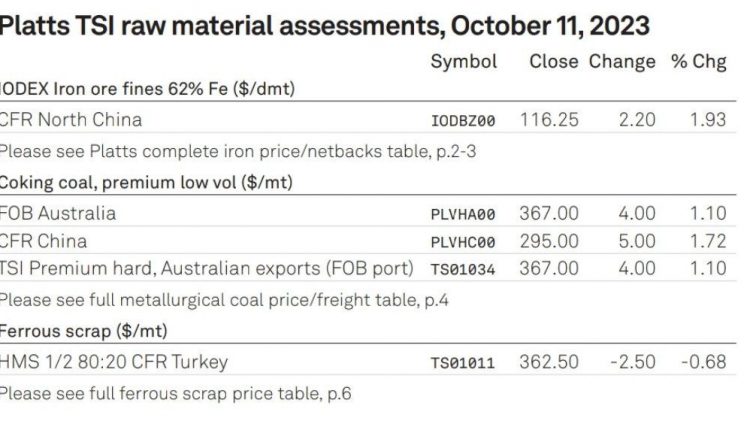750x430 pixels.
Task: Click the PLVHA00 symbol code
Action: [x=463, y=214]
